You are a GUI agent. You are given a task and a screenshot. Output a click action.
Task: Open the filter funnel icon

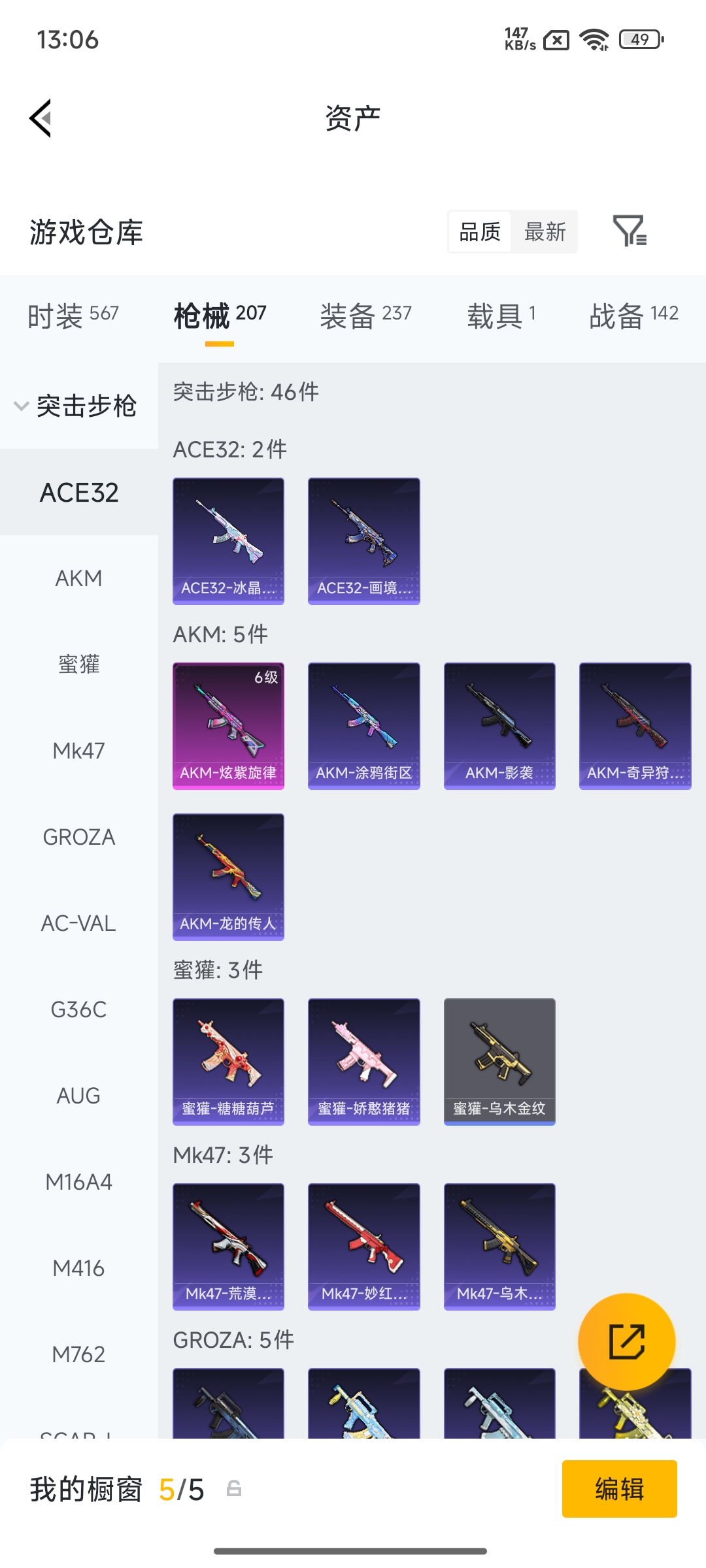(x=630, y=231)
